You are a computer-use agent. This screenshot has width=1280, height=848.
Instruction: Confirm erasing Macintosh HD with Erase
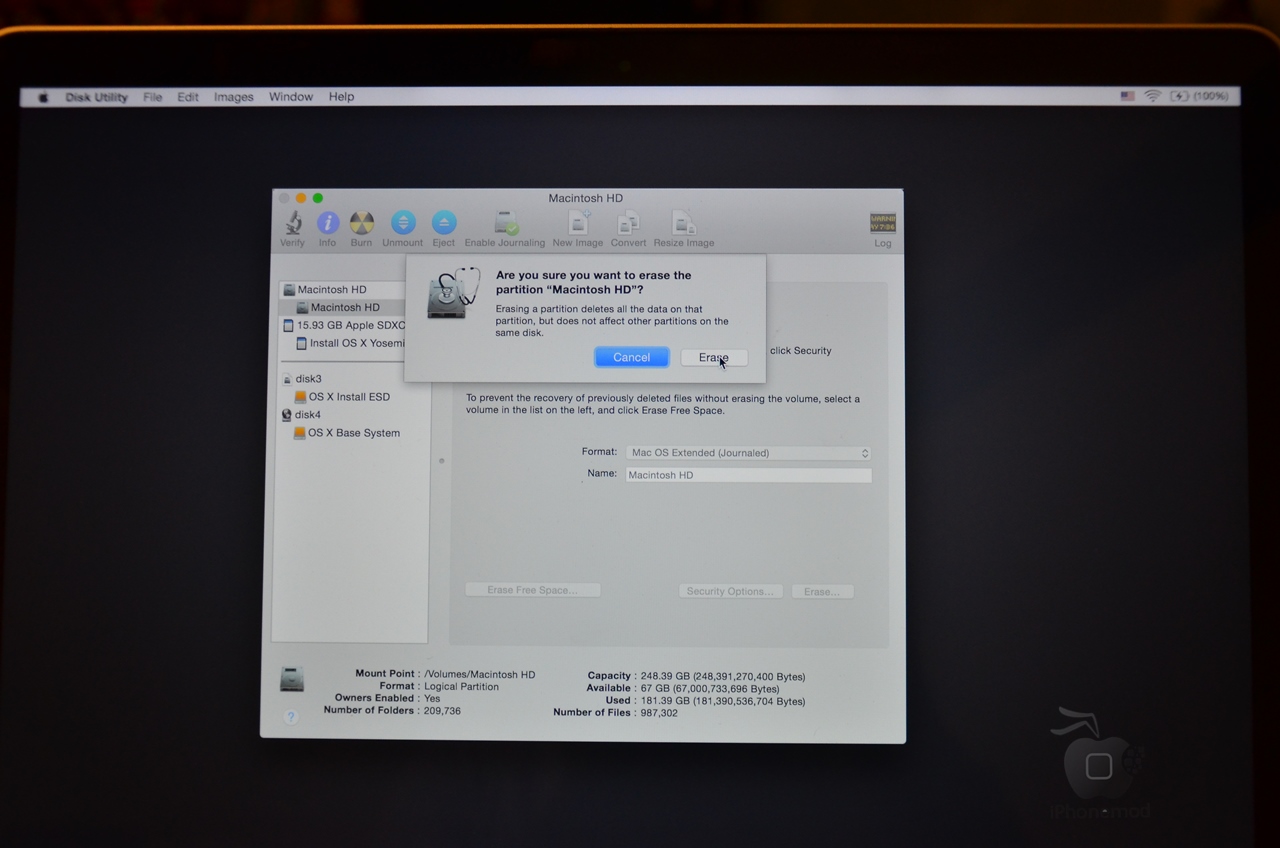(713, 357)
